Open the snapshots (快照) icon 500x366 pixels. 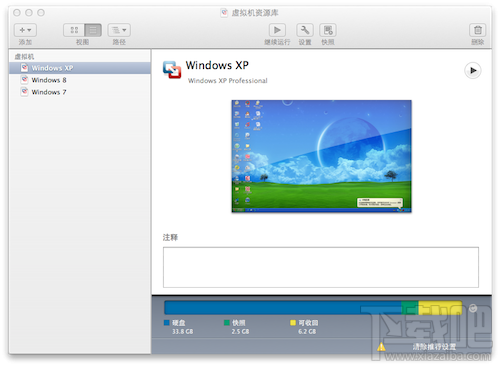pyautogui.click(x=328, y=30)
